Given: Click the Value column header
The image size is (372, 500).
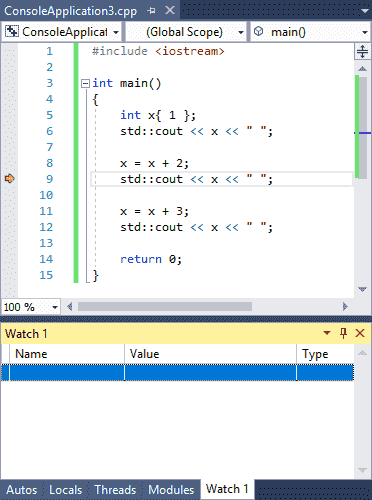Looking at the screenshot, I should tap(210, 354).
